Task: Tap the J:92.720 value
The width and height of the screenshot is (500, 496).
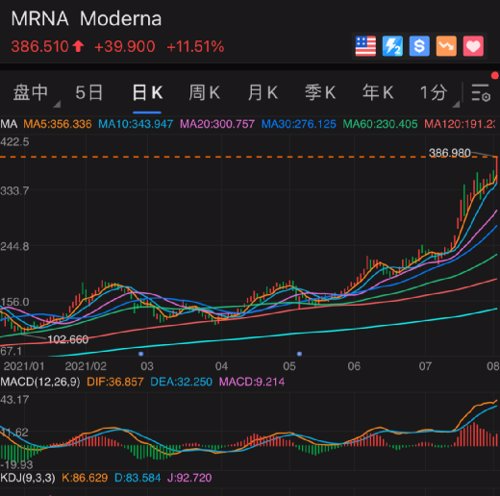Action: coord(190,478)
